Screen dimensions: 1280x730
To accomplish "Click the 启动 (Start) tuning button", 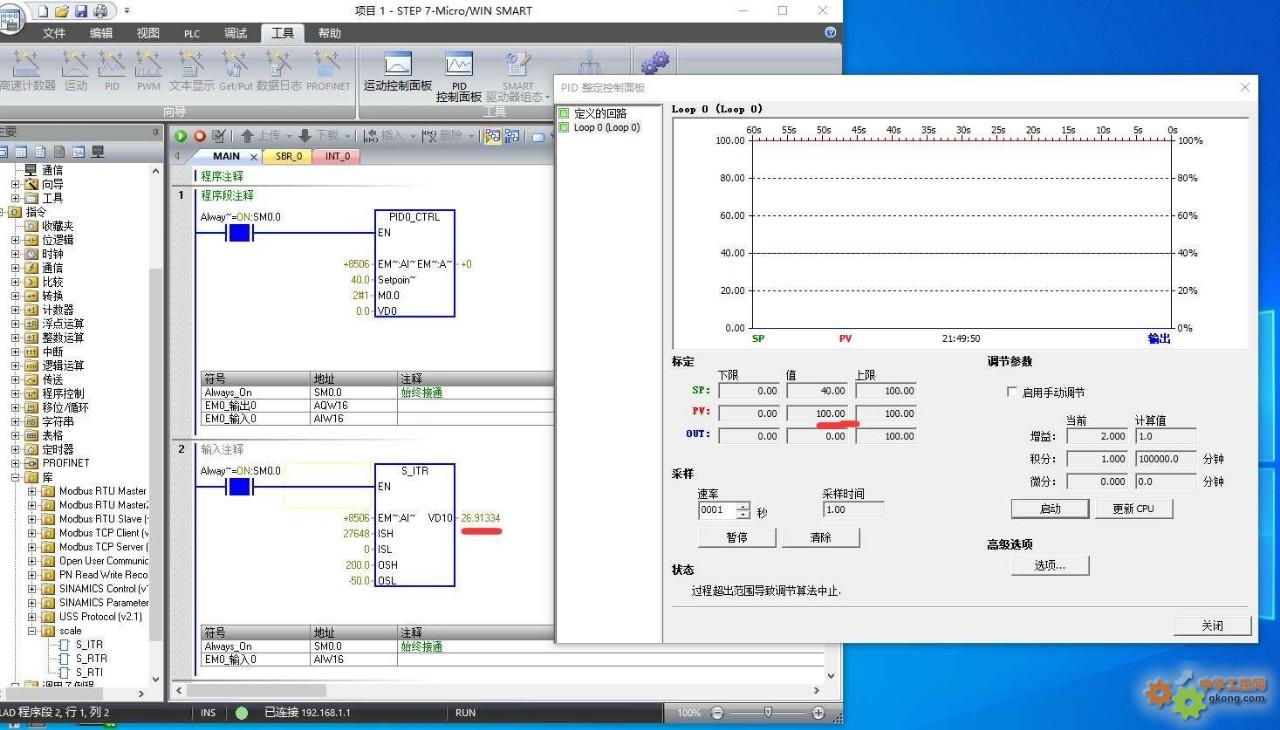I will [1050, 509].
